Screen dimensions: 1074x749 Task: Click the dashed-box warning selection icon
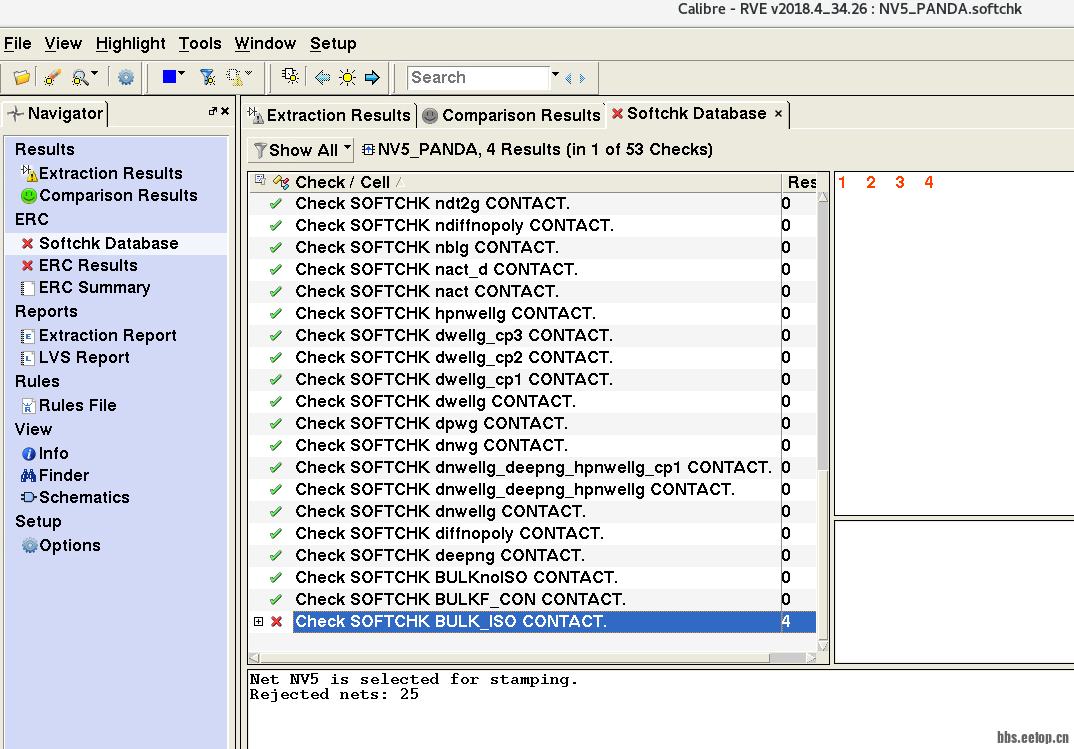click(x=235, y=77)
